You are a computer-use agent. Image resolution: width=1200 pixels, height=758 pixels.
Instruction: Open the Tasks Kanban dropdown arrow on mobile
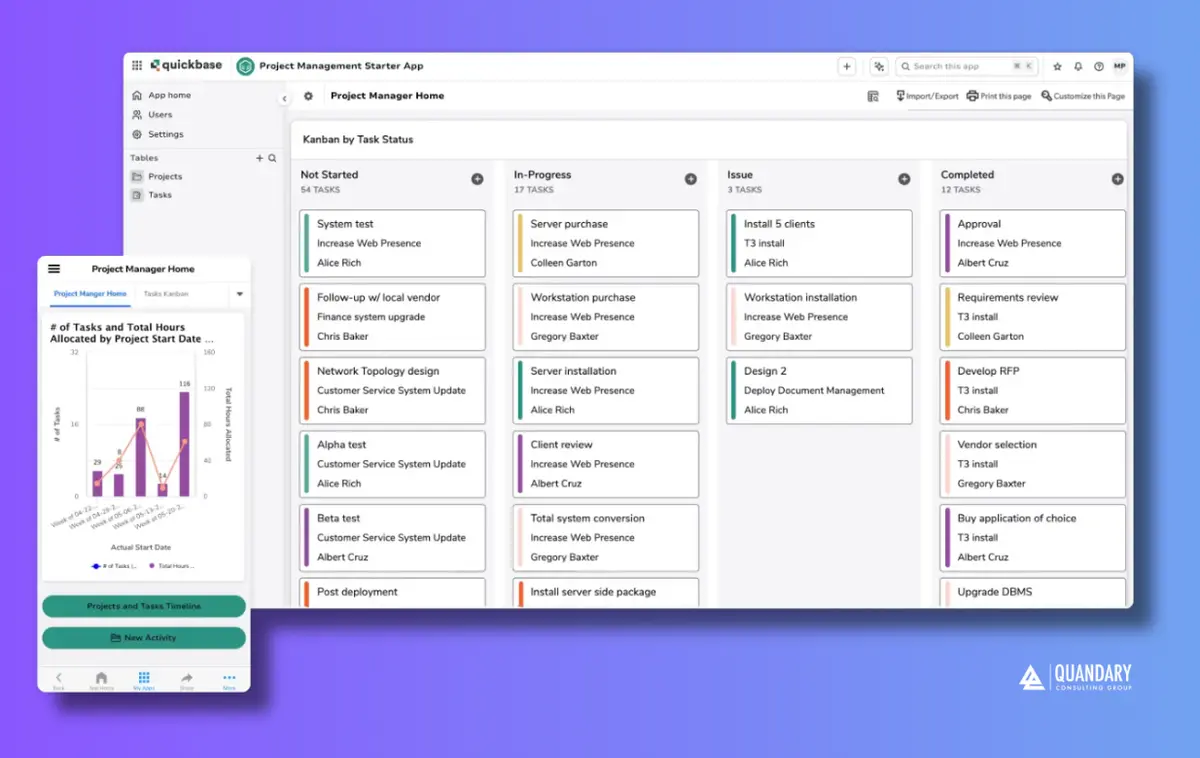[x=239, y=294]
